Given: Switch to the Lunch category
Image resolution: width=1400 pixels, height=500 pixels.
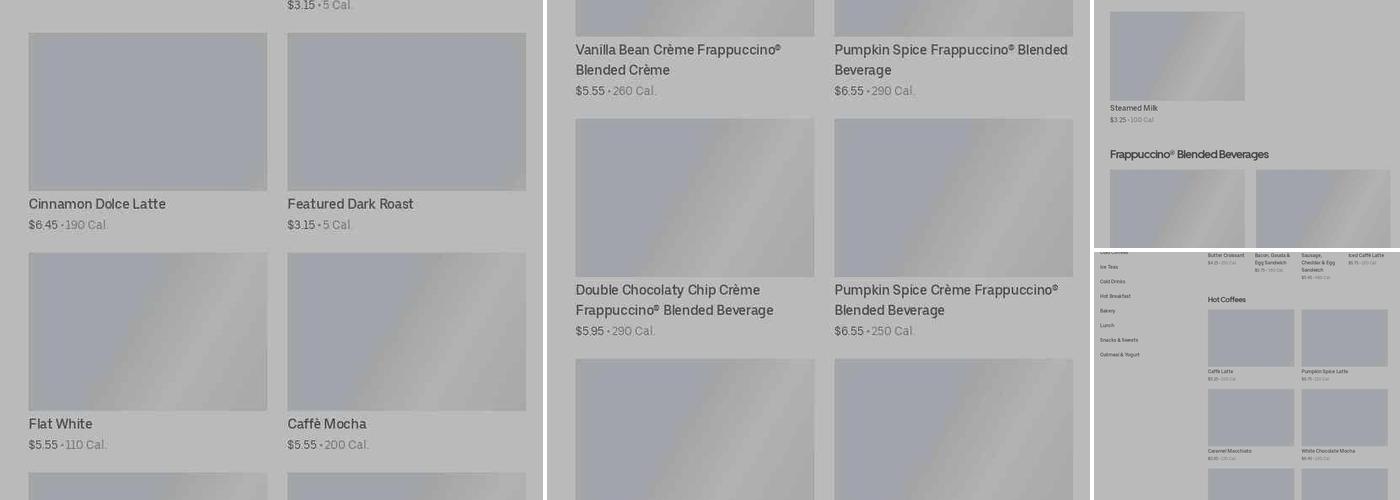Looking at the screenshot, I should [1106, 325].
